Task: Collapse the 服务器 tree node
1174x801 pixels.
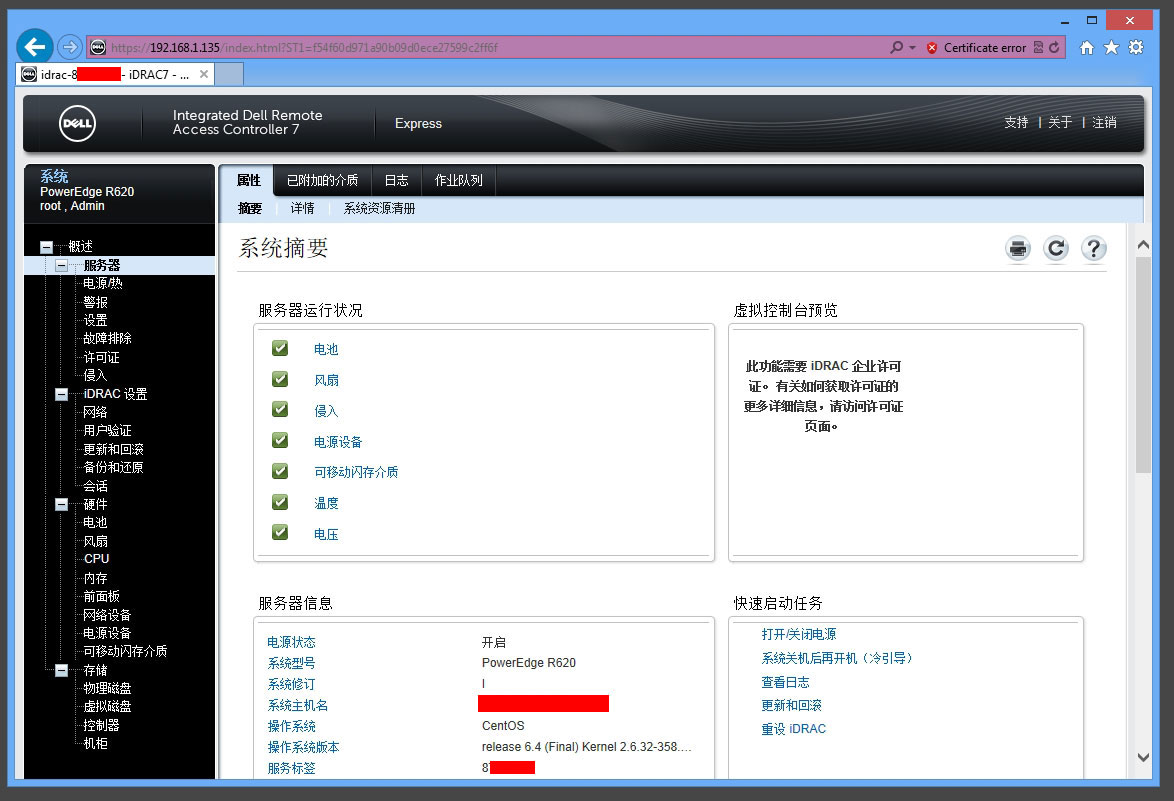Action: pyautogui.click(x=61, y=265)
